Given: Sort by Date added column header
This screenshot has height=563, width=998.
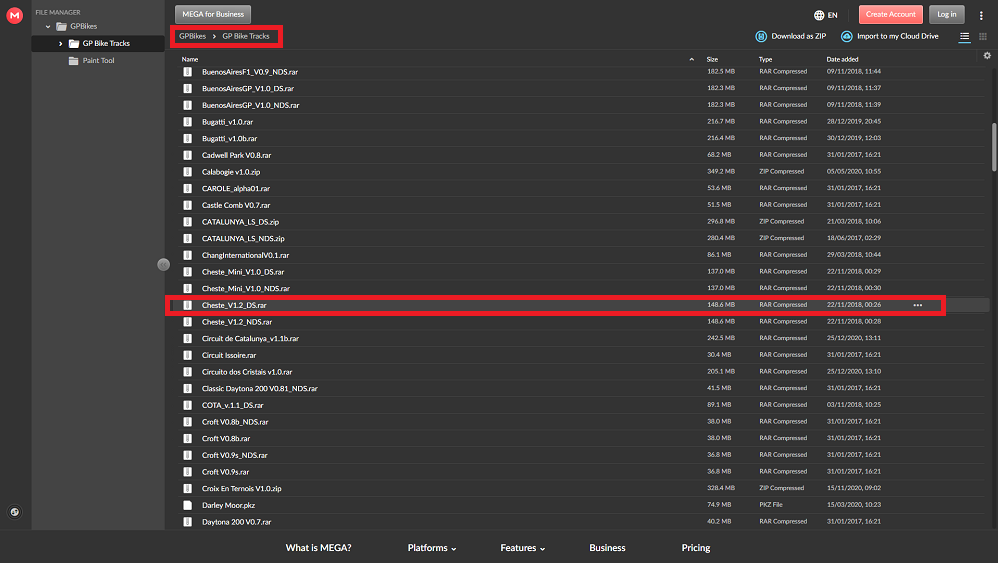Looking at the screenshot, I should point(843,59).
